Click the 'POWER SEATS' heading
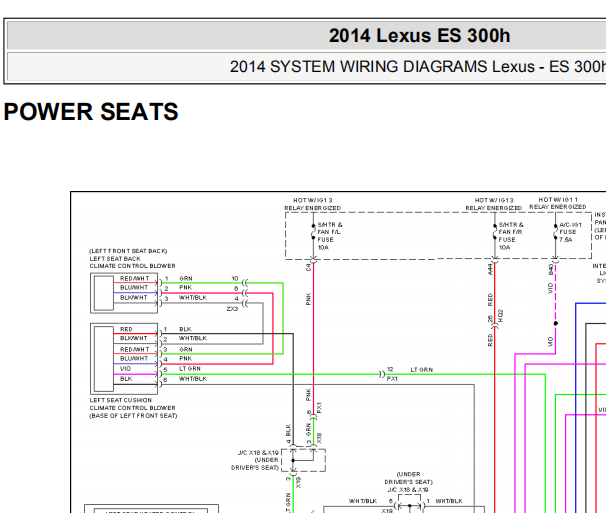The image size is (606, 513). click(91, 112)
